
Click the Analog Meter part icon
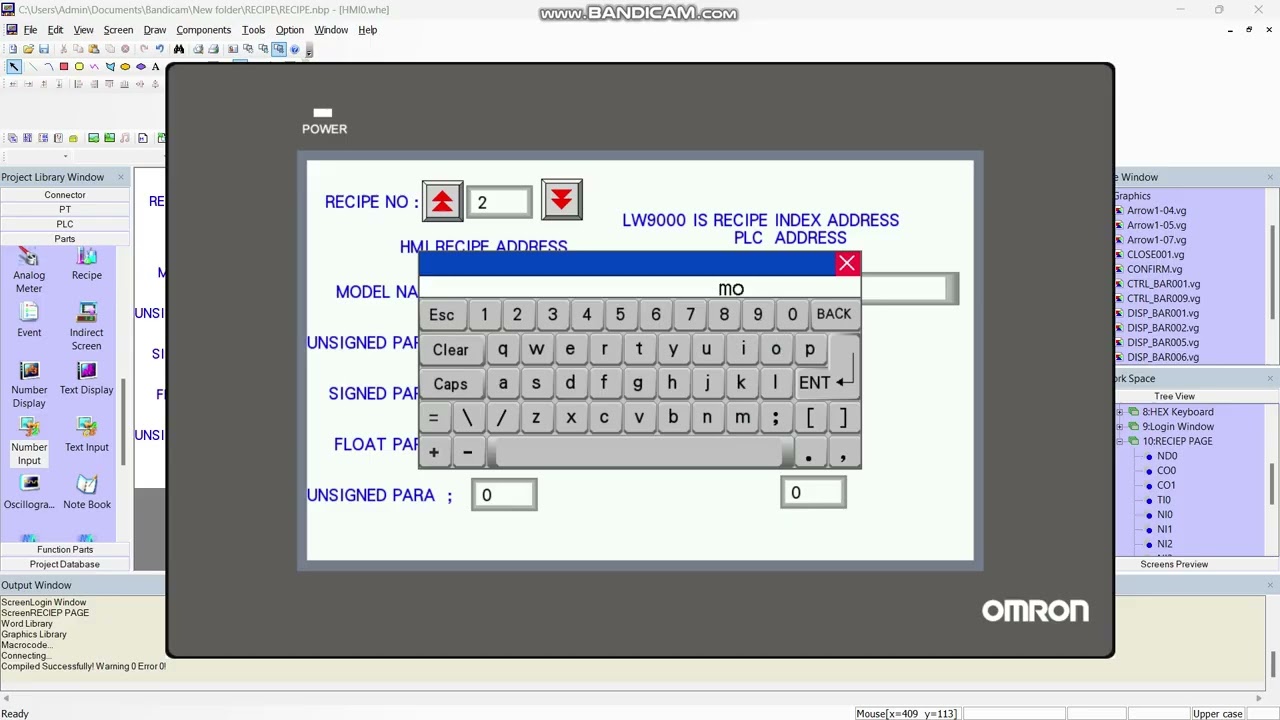click(x=29, y=259)
